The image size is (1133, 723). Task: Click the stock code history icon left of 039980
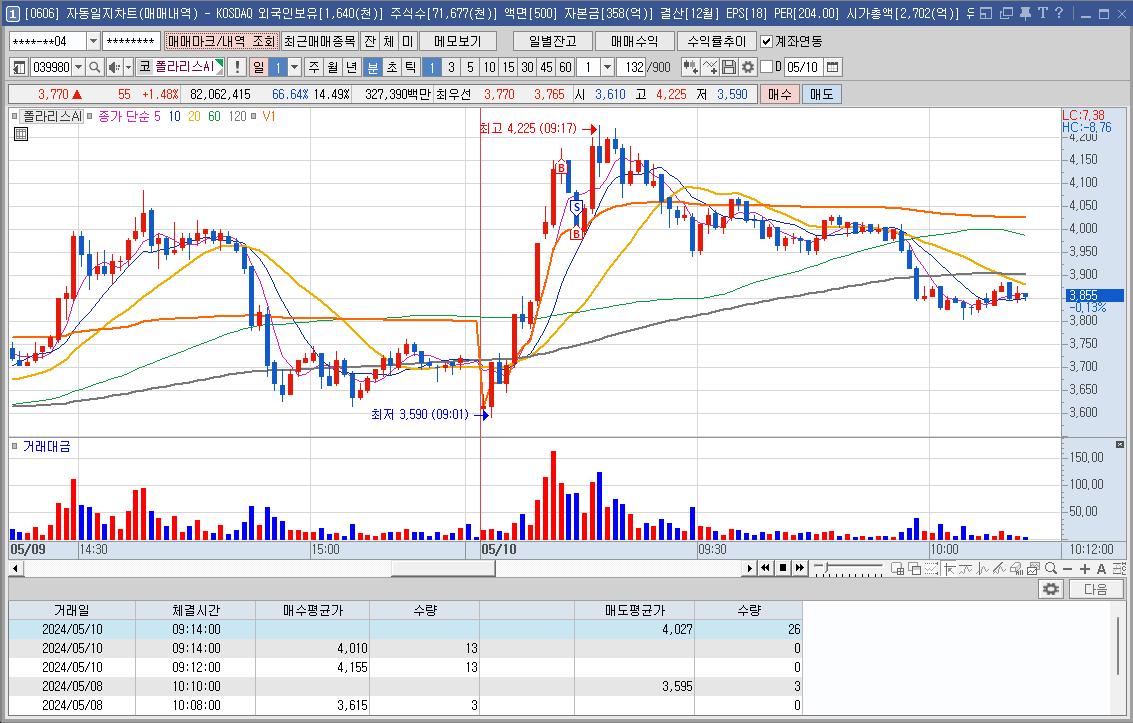20,67
